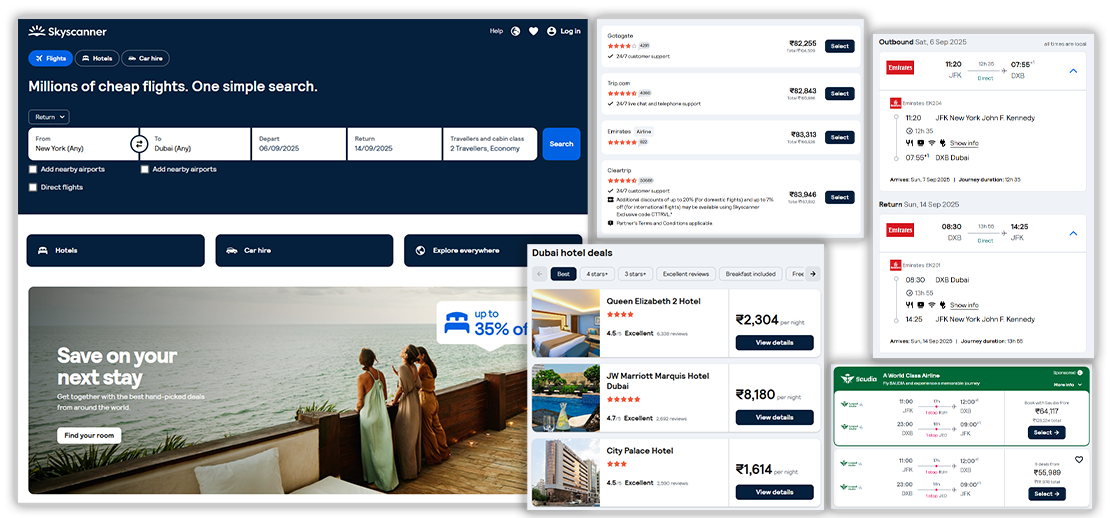The image size is (1110, 518).
Task: Click the blue Search button
Action: click(561, 144)
